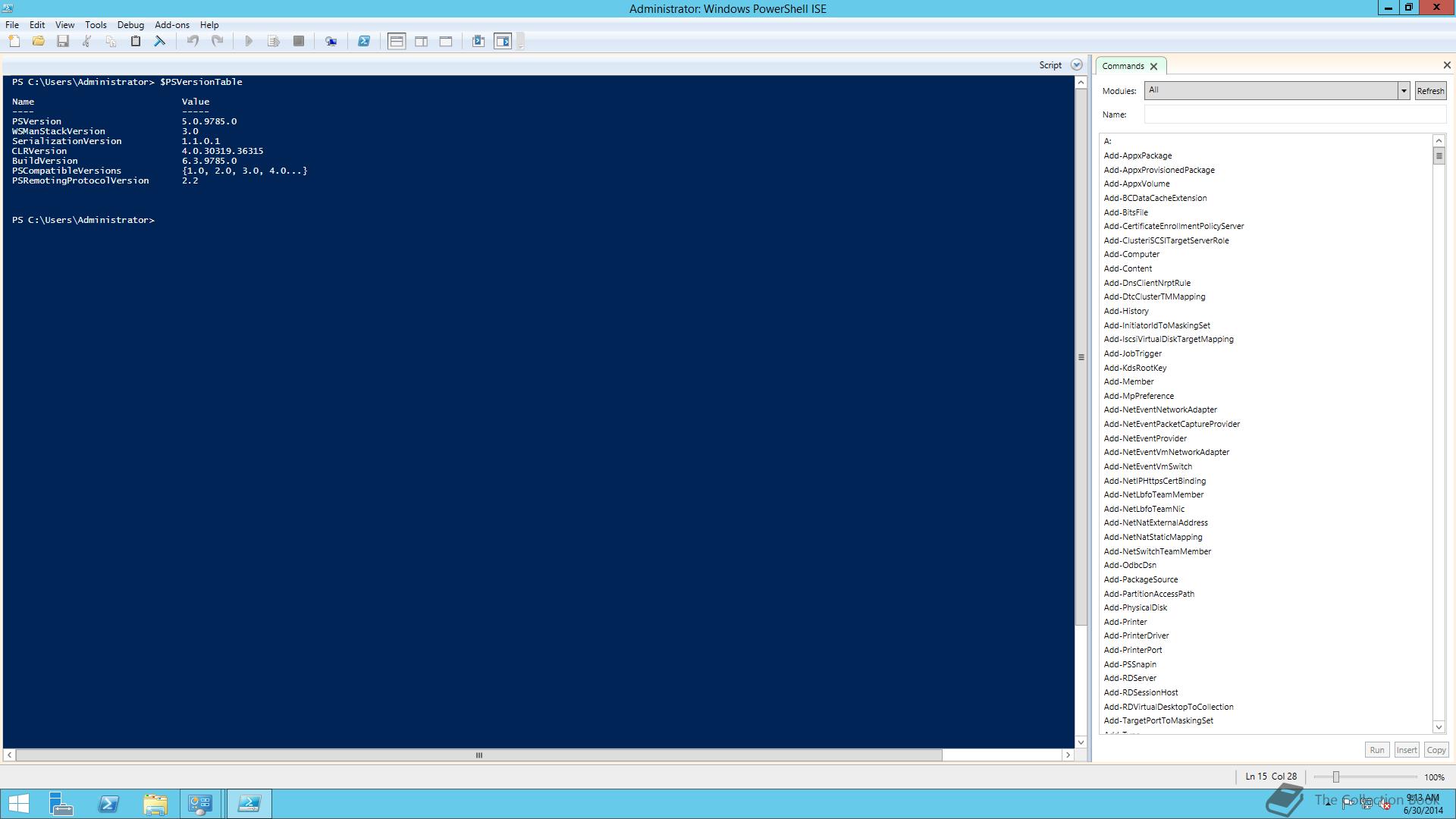Viewport: 1456px width, 819px height.
Task: Click the Copy icon in the toolbar
Action: point(111,41)
